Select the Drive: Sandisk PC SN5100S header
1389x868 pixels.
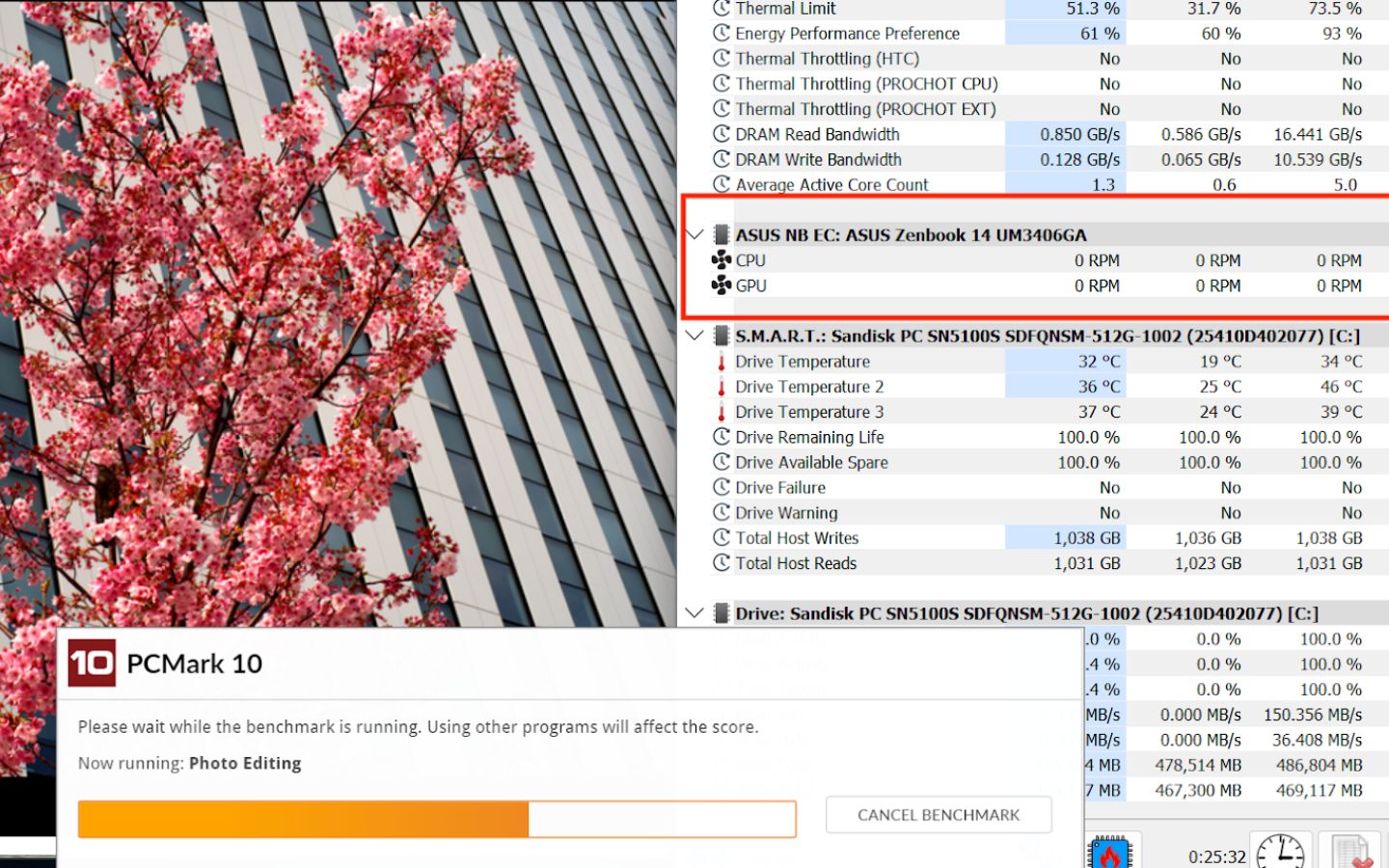(x=1026, y=613)
